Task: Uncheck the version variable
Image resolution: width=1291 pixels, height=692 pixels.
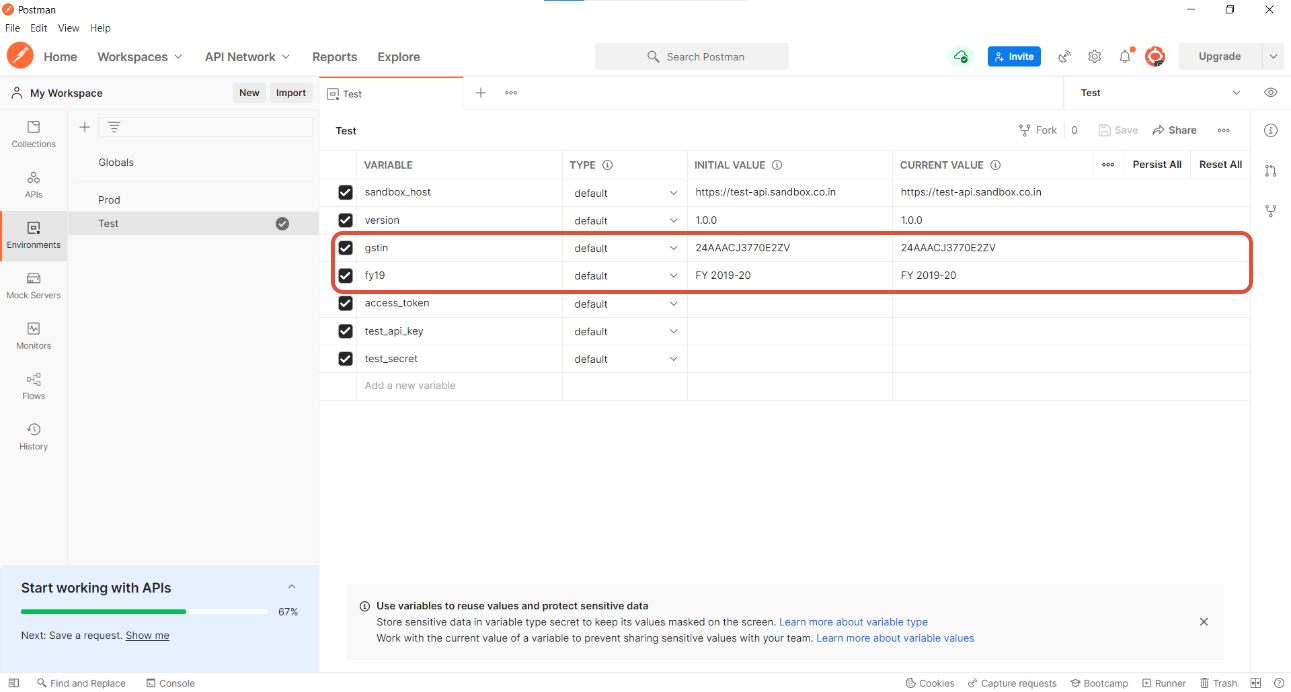Action: 346,220
